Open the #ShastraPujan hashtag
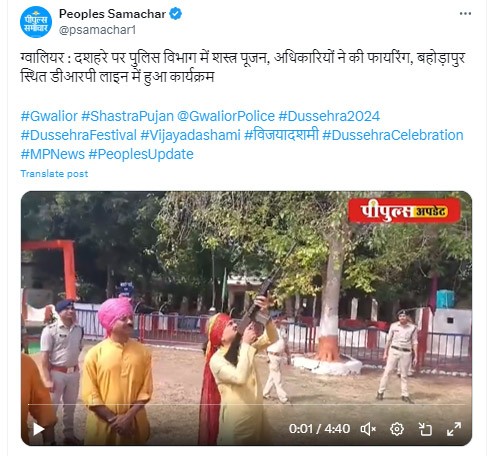This screenshot has height=456, width=504. coord(128,117)
